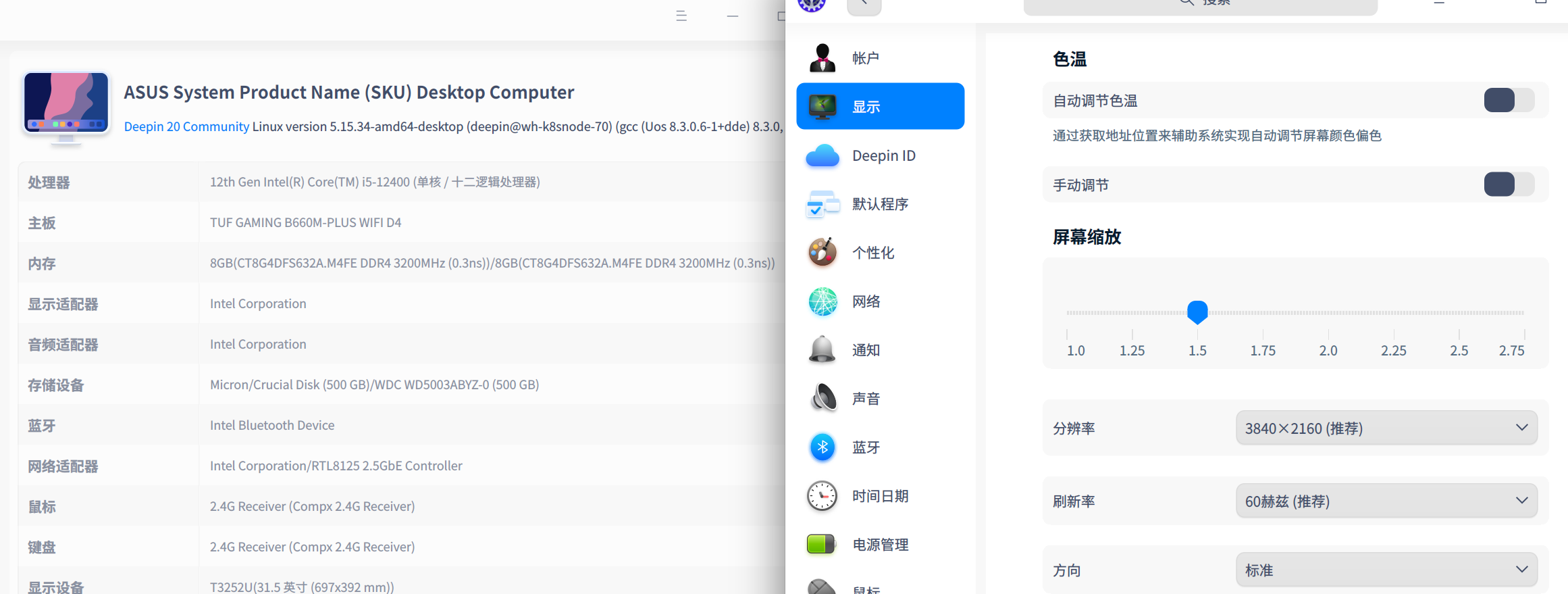The width and height of the screenshot is (1568, 594).
Task: Select Deepin ID menu label
Action: (884, 155)
